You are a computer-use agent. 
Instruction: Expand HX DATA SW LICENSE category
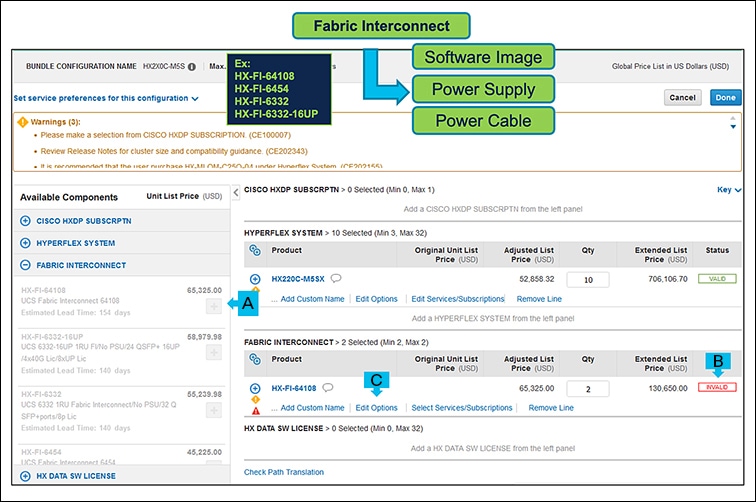point(25,476)
